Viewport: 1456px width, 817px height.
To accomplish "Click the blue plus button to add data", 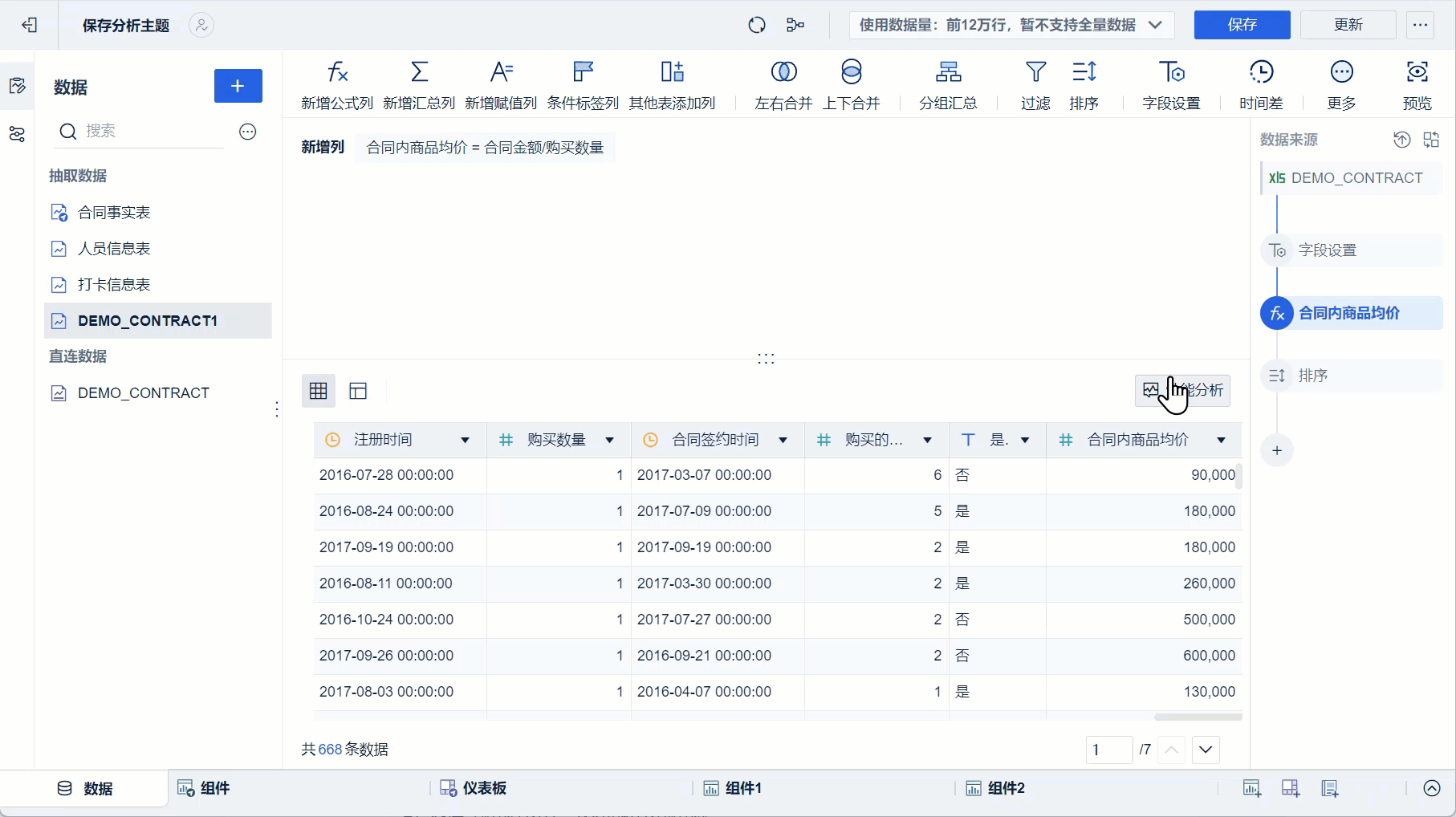I will [238, 86].
